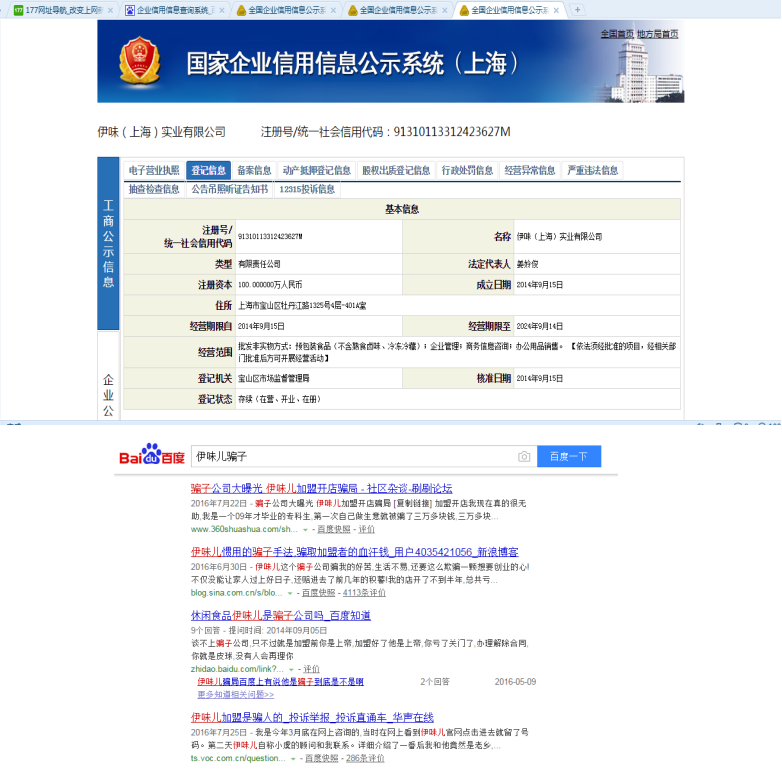Click the 百度一下 search button

pyautogui.click(x=569, y=456)
